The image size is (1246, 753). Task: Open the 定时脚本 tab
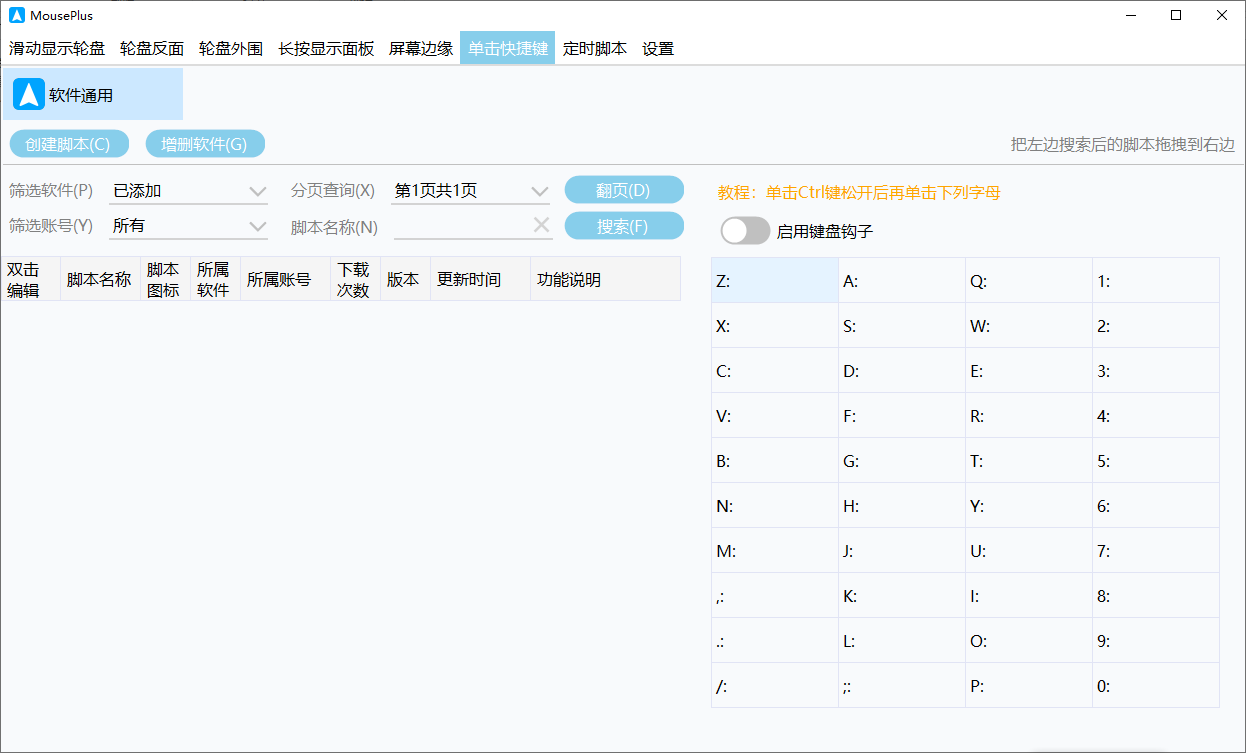(x=595, y=48)
